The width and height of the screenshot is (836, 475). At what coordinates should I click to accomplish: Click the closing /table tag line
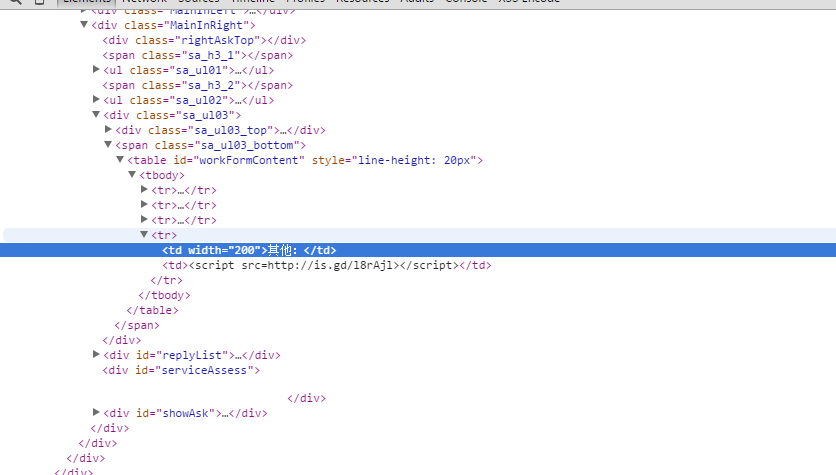[152, 310]
